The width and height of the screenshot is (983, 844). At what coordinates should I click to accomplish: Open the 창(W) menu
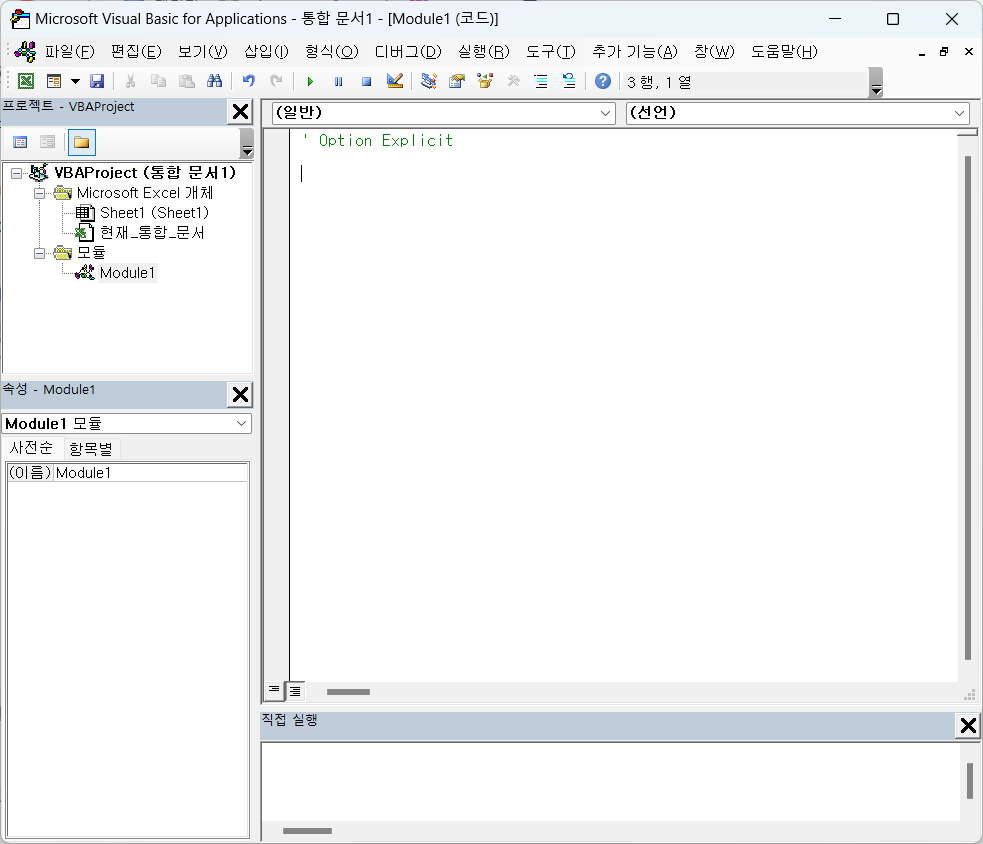(714, 51)
